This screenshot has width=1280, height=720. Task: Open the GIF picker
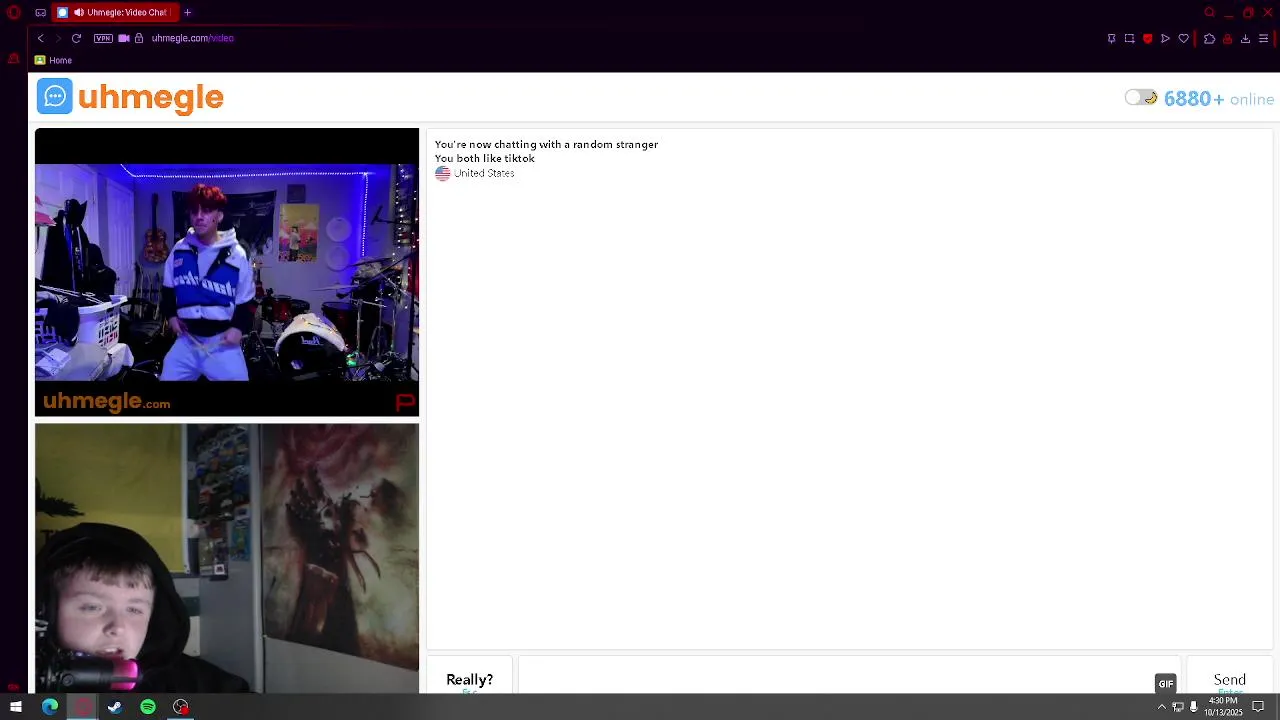[x=1166, y=684]
